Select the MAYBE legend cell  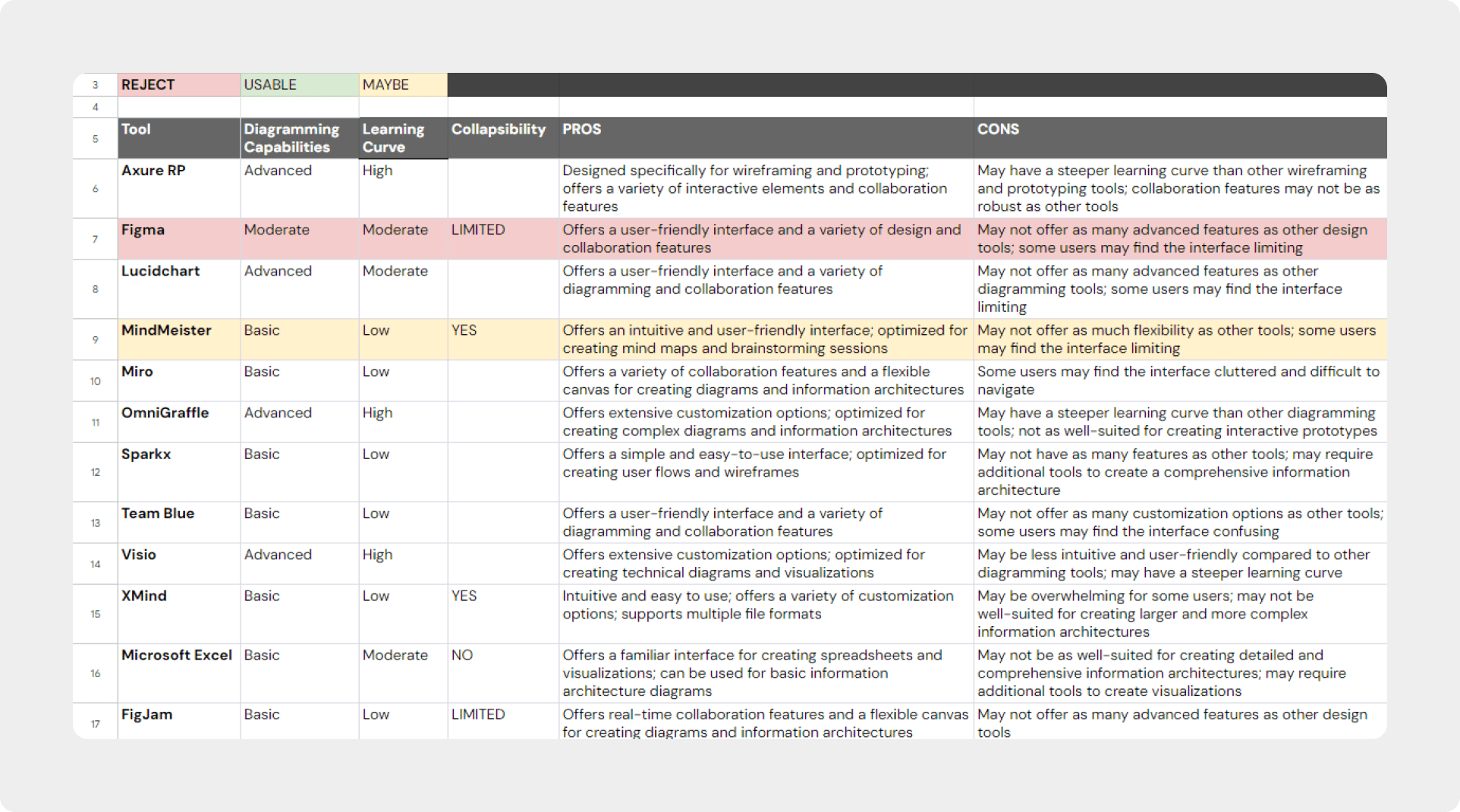click(403, 85)
